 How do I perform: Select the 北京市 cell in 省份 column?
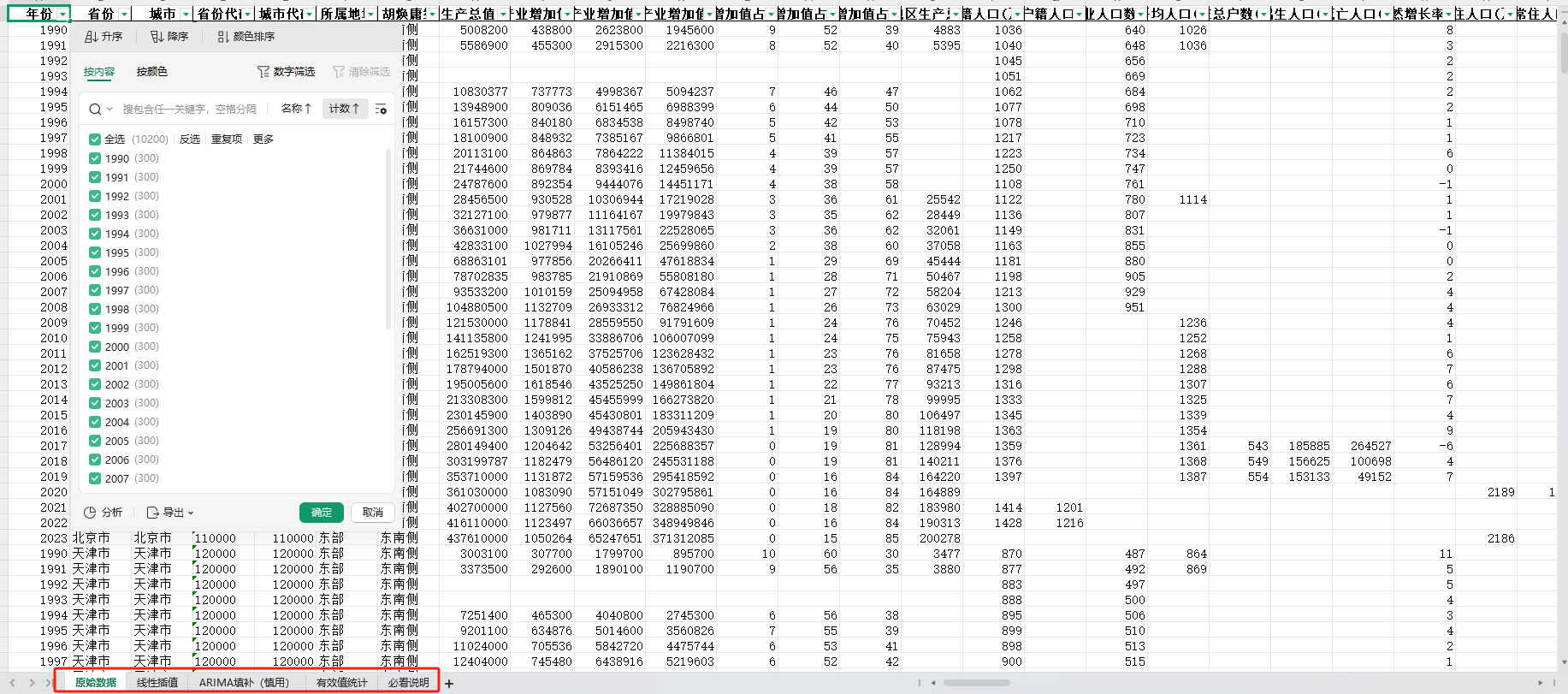point(101,538)
